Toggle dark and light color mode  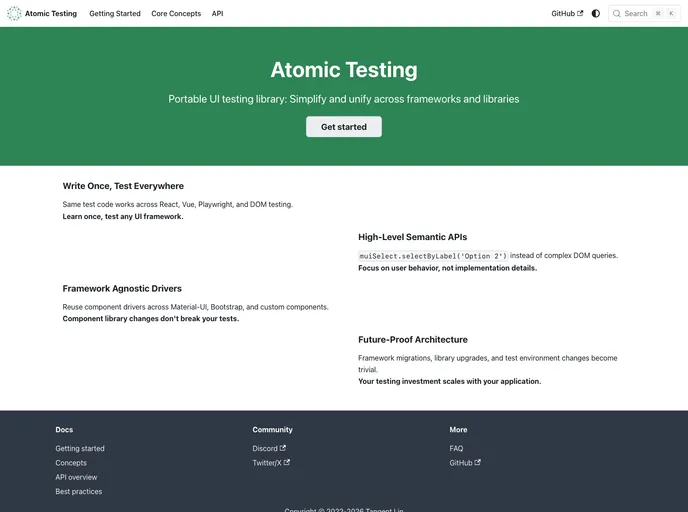click(595, 14)
